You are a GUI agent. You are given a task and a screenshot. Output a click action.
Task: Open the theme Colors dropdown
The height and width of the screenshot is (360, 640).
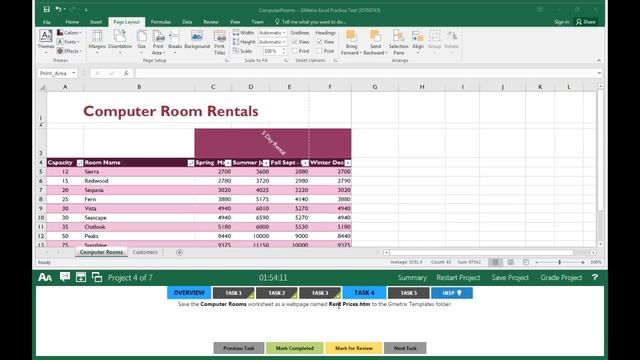[69, 33]
